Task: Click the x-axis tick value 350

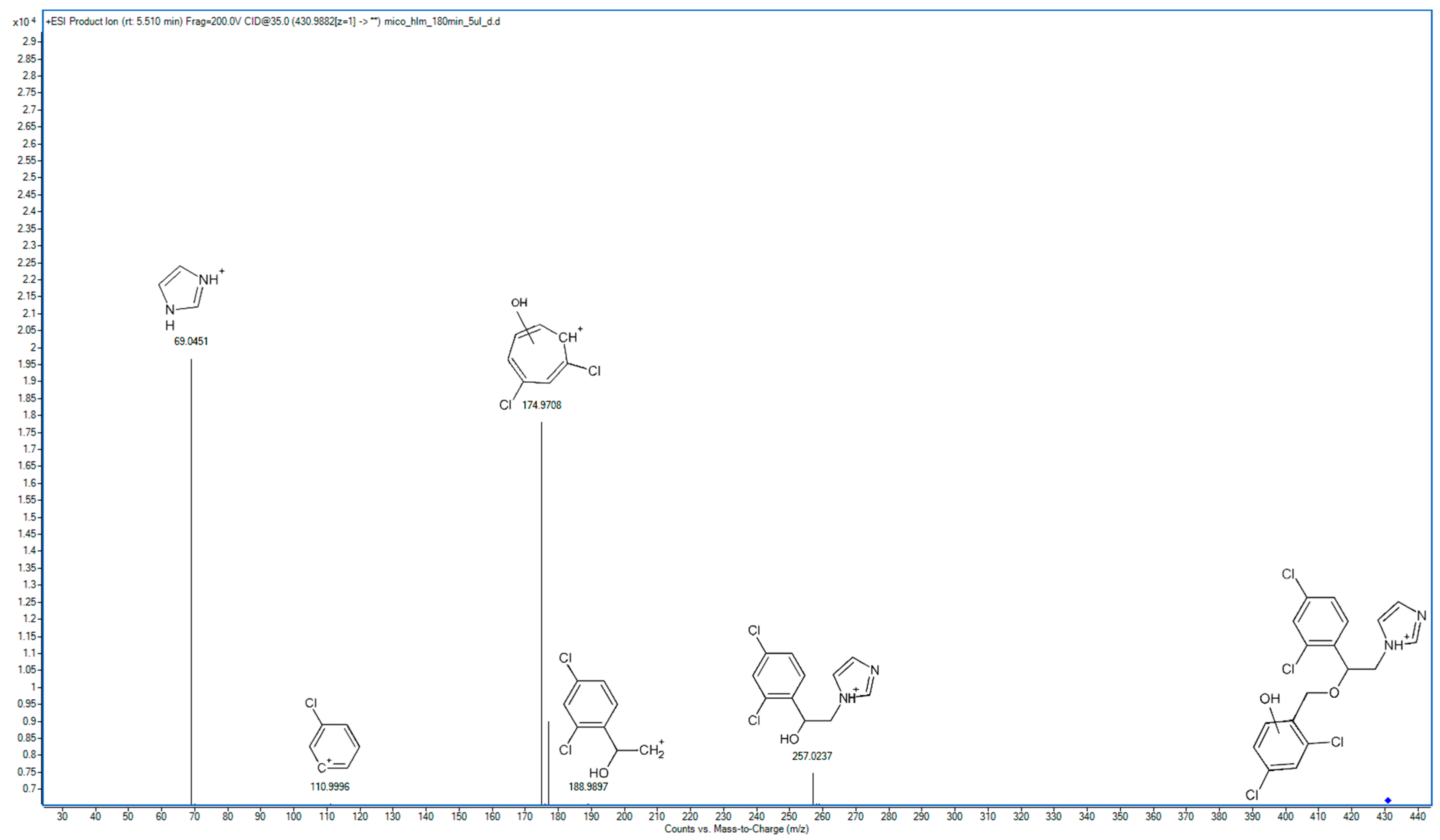Action: point(1120,817)
